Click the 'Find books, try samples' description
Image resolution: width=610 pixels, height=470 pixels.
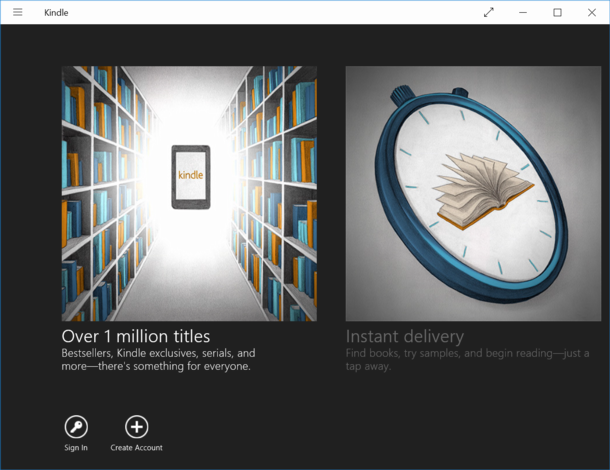coord(467,360)
